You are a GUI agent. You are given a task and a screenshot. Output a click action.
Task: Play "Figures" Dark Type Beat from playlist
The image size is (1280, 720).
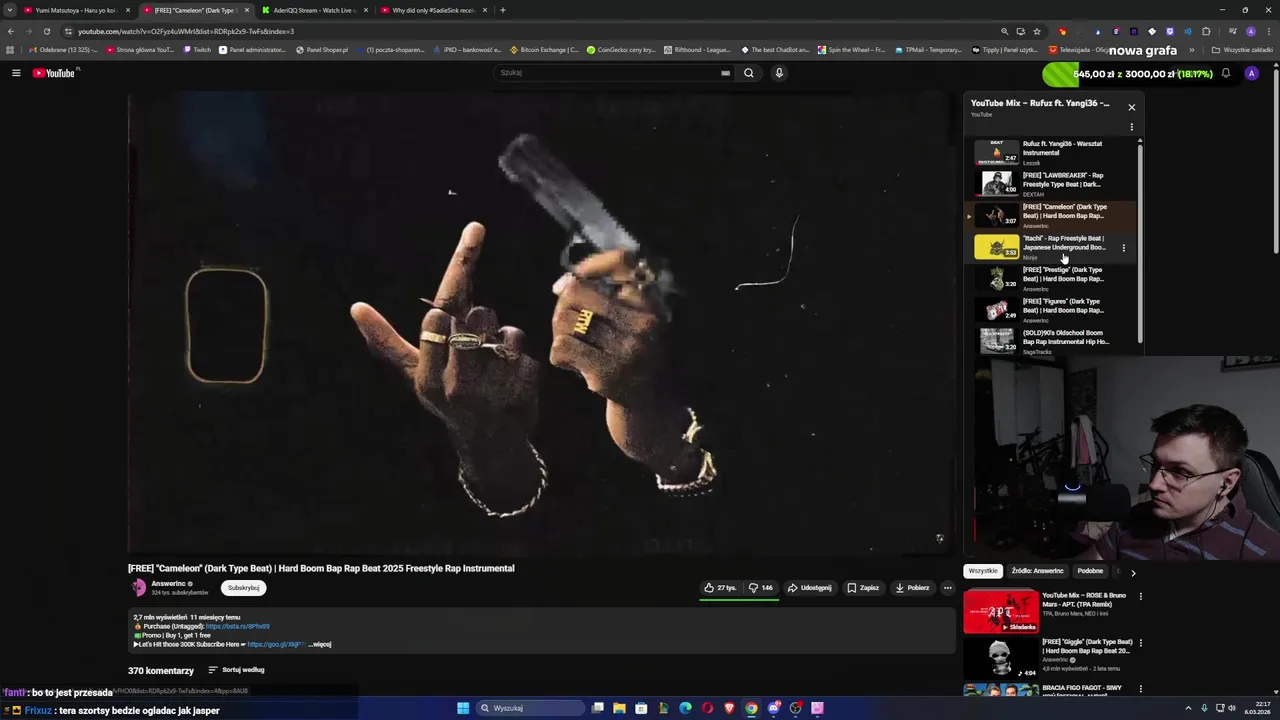[x=1054, y=310]
